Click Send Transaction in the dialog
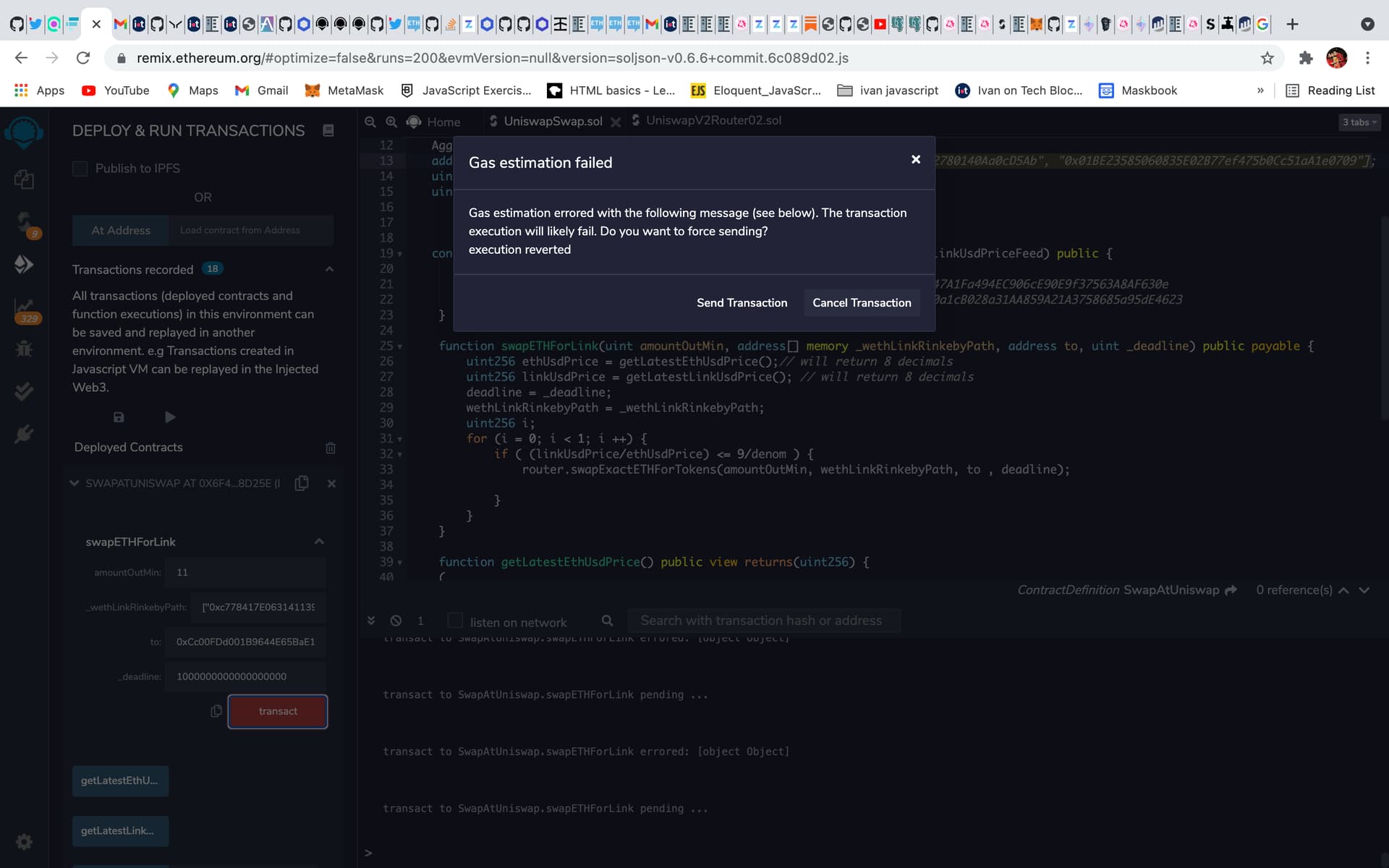 pos(742,302)
